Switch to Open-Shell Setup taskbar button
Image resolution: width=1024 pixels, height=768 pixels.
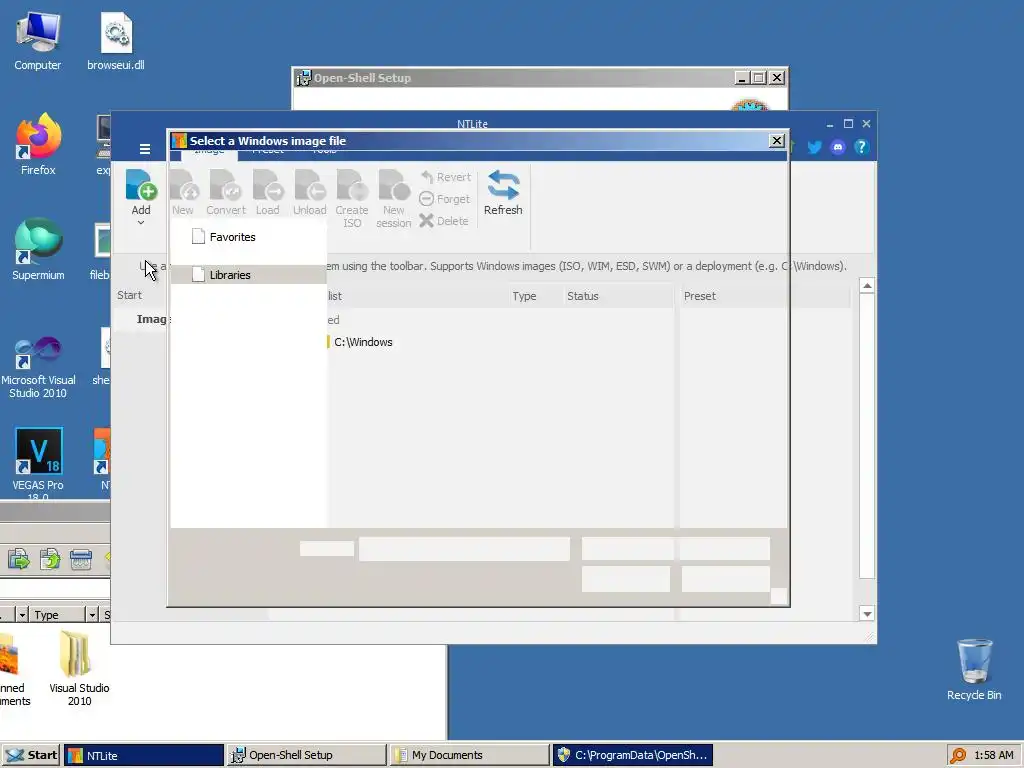[306, 755]
